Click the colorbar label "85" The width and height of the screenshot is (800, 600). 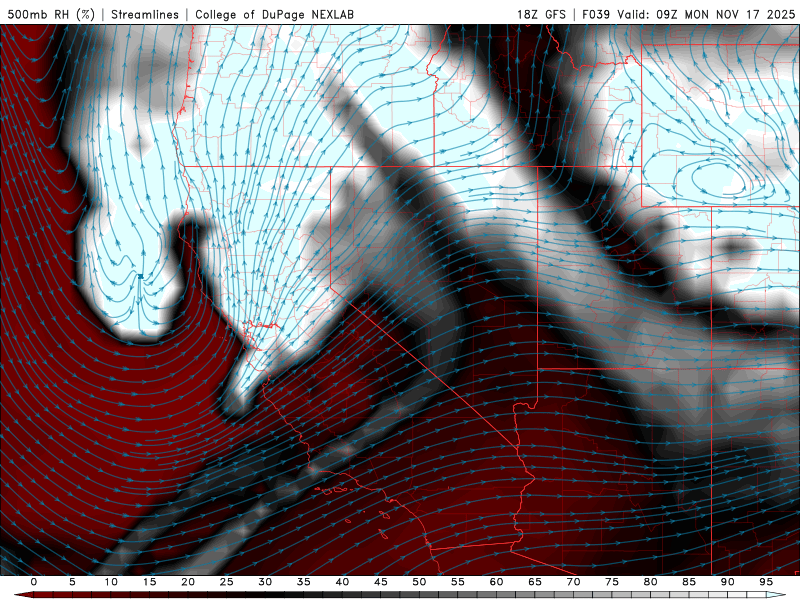point(689,582)
